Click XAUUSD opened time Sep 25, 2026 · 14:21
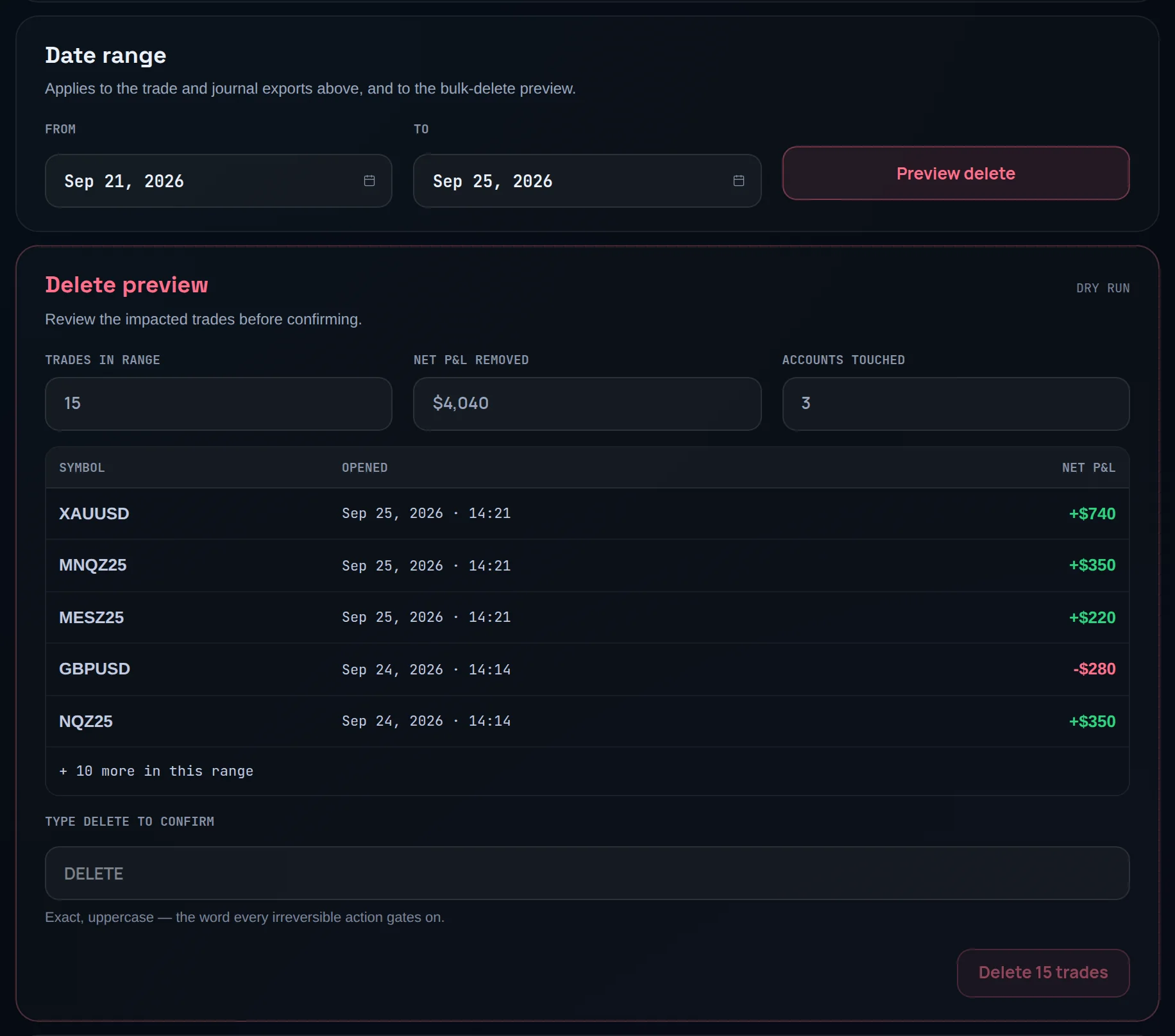1175x1036 pixels. pyautogui.click(x=427, y=514)
